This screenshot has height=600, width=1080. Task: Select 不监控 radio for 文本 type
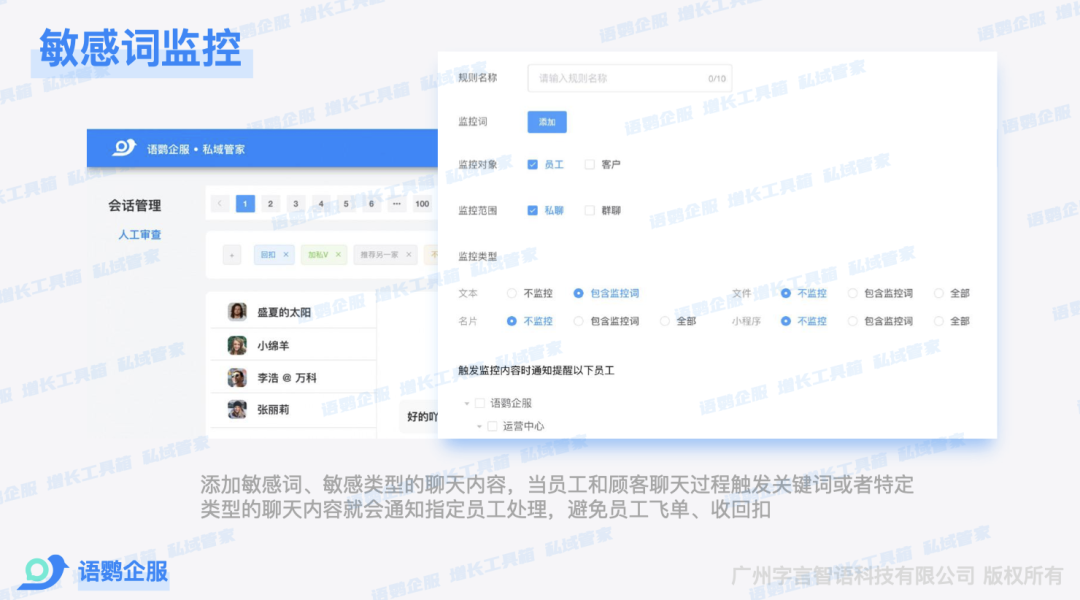512,294
